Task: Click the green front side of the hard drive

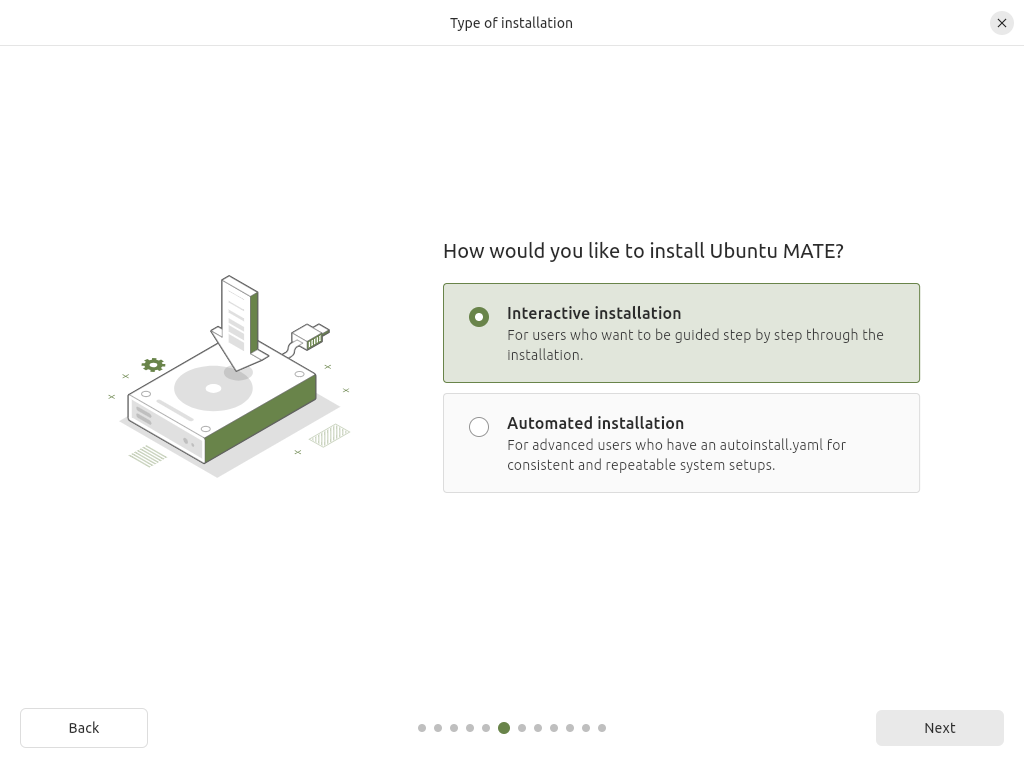Action: [x=262, y=418]
